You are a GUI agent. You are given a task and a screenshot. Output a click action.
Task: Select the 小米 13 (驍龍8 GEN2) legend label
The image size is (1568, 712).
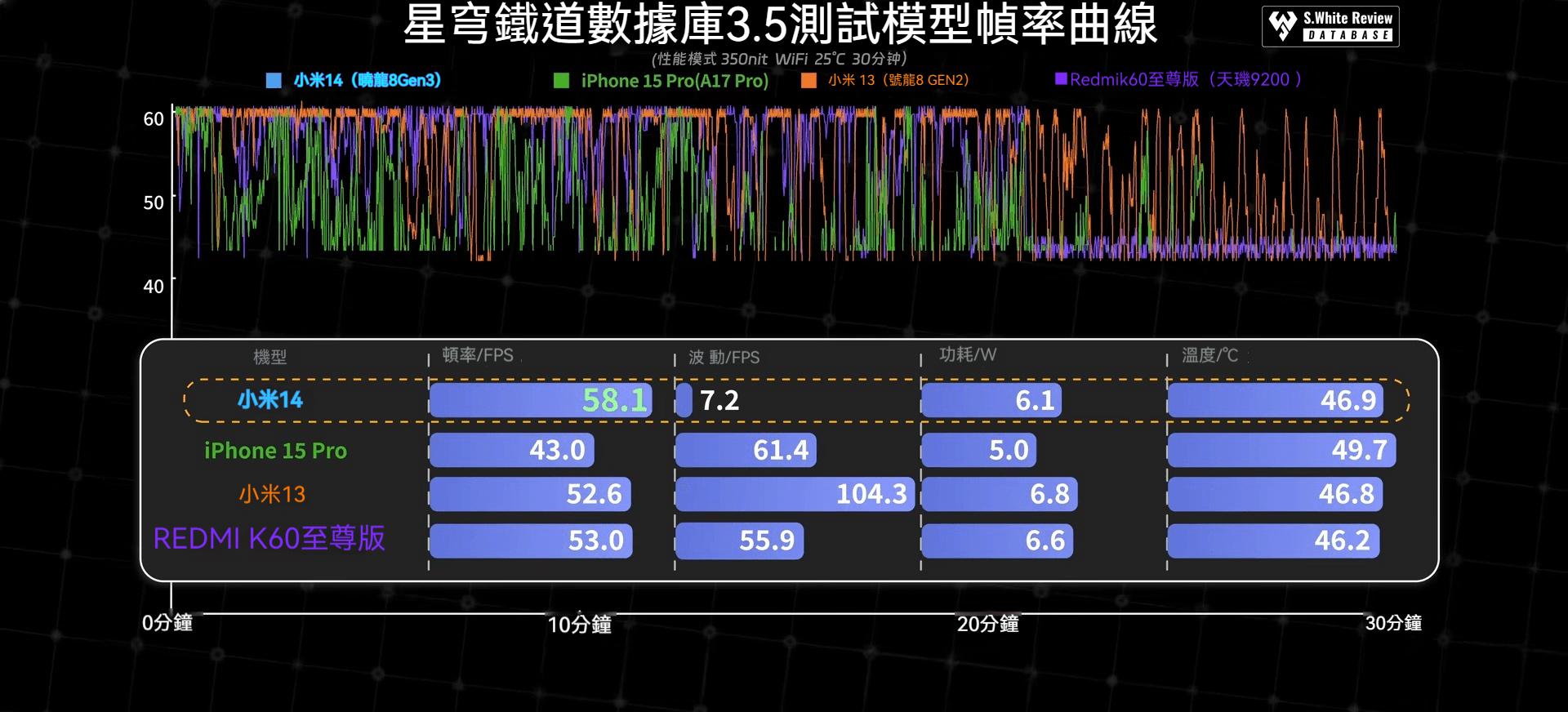coord(898,80)
